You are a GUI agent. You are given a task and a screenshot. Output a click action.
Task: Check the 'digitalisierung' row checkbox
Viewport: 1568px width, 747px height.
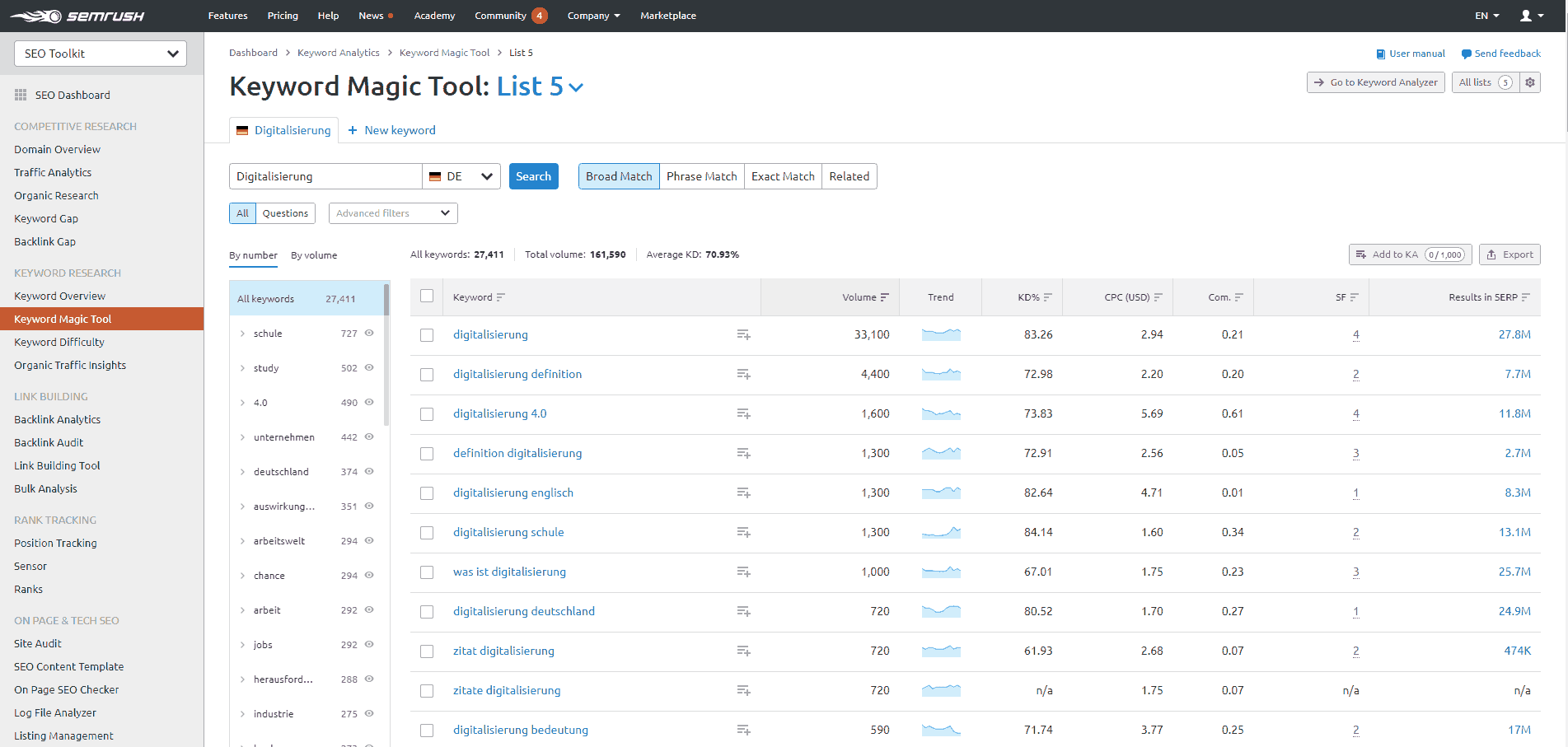tap(427, 335)
